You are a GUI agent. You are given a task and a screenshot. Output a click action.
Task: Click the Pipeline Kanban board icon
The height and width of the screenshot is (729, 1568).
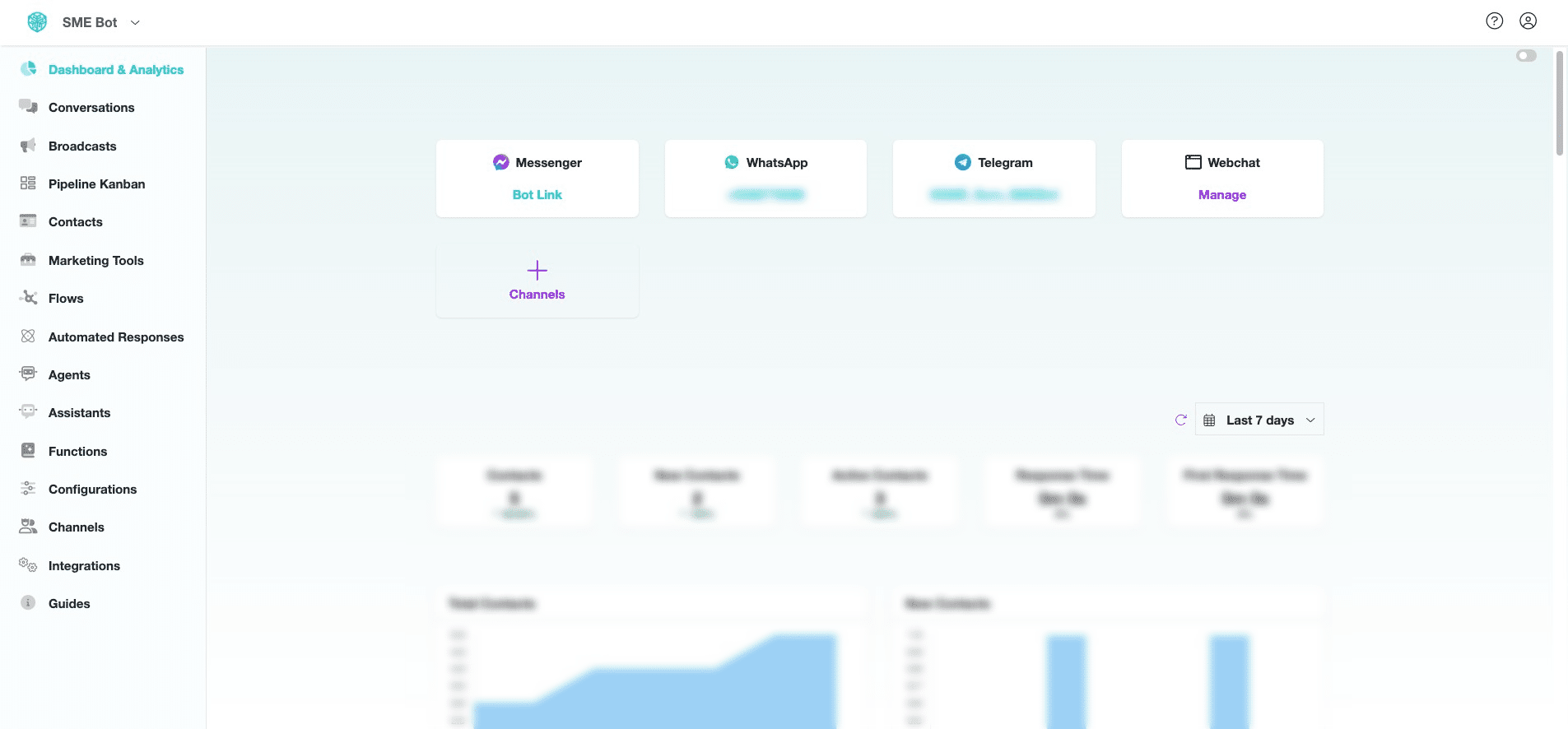(x=29, y=183)
